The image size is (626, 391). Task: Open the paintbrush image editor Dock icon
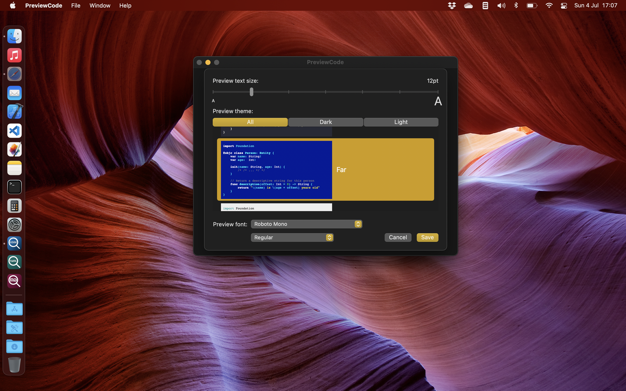(14, 149)
